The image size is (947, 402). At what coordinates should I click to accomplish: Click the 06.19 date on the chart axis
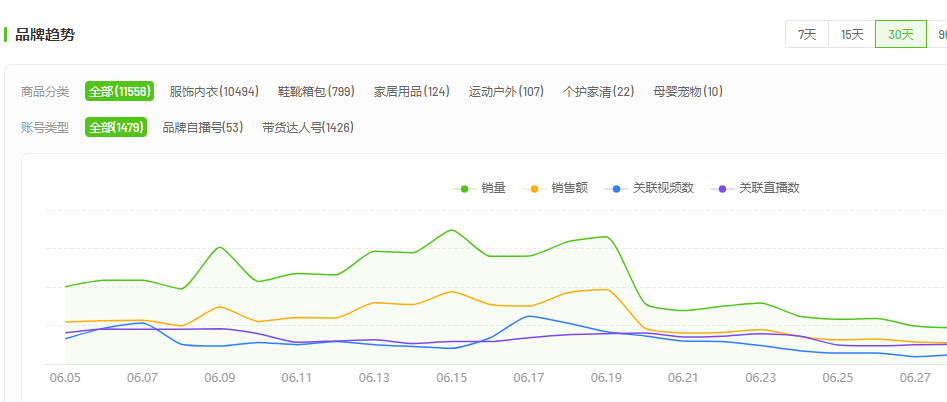pyautogui.click(x=606, y=378)
